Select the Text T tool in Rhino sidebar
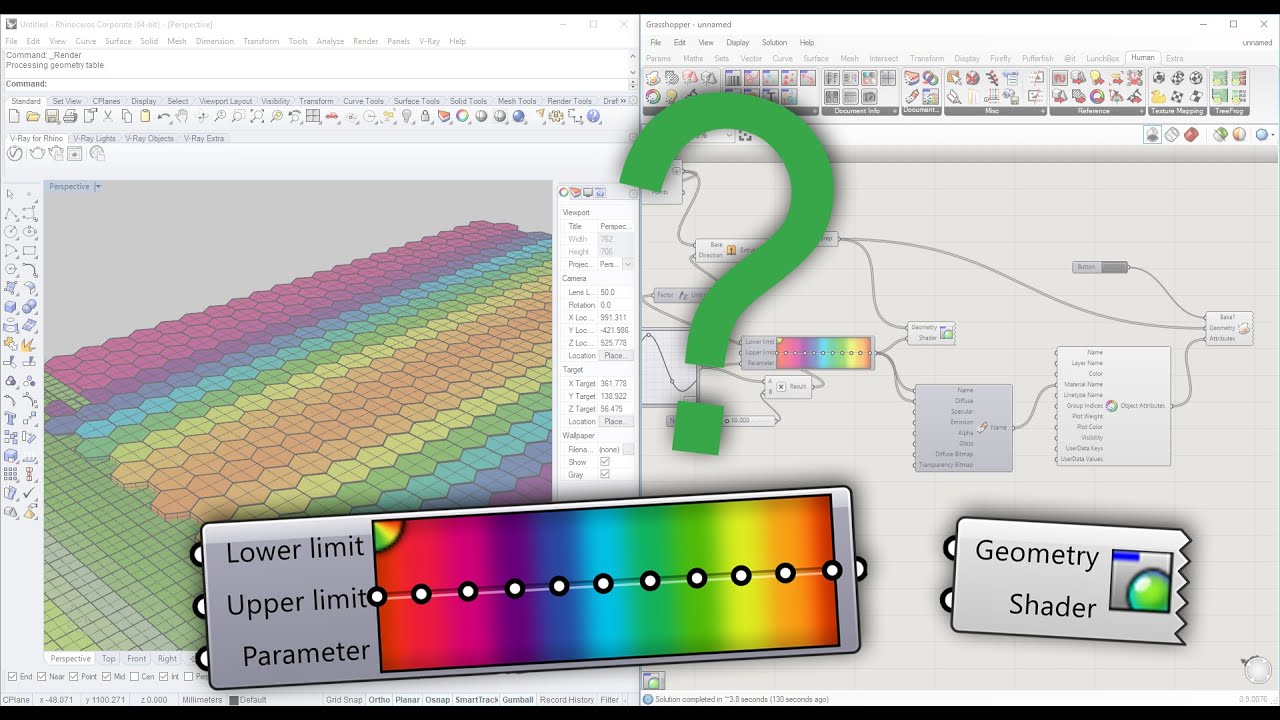1280x720 pixels. tap(11, 419)
